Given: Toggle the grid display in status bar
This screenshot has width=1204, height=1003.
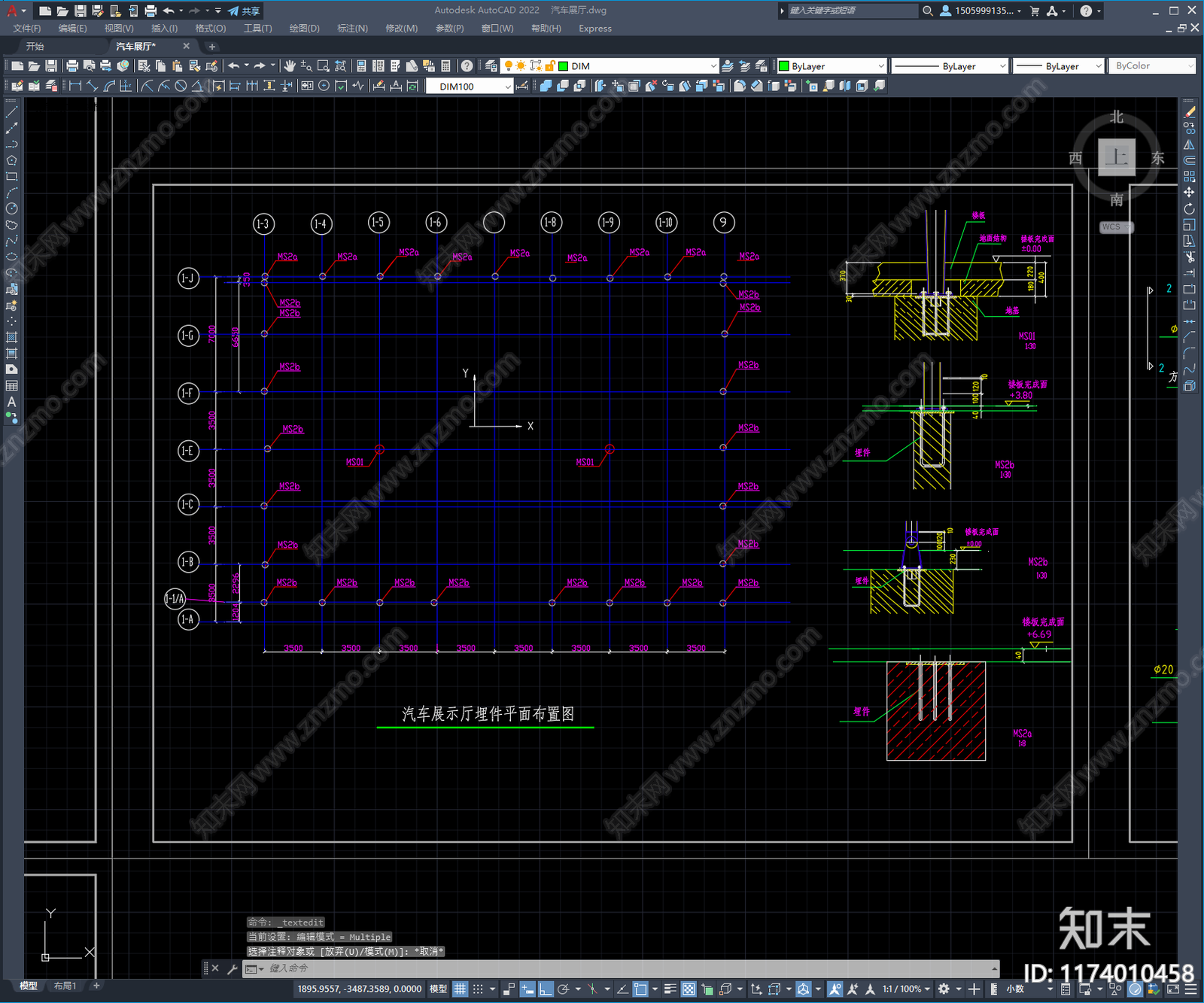Looking at the screenshot, I should coord(461,989).
